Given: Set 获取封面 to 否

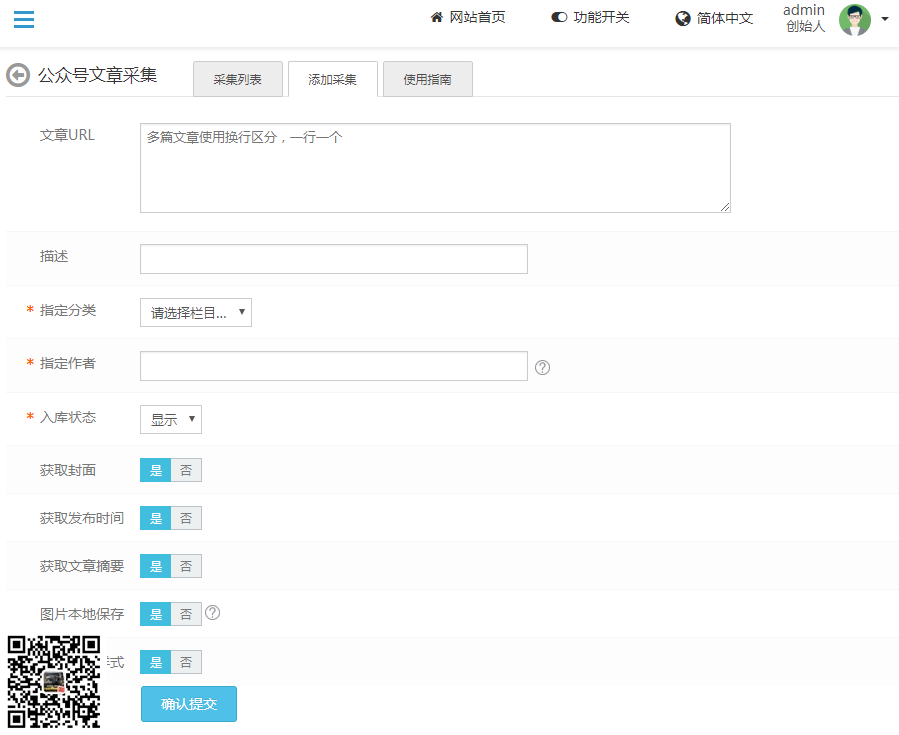Looking at the screenshot, I should point(186,470).
